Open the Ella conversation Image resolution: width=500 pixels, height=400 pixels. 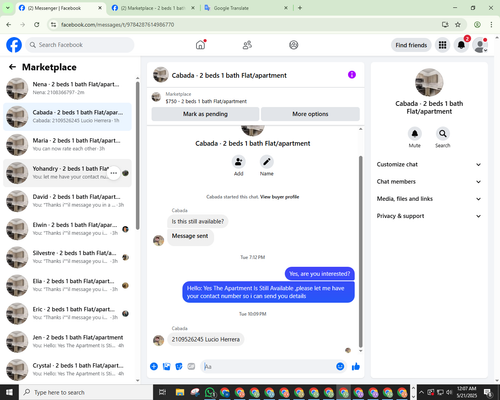click(x=67, y=285)
